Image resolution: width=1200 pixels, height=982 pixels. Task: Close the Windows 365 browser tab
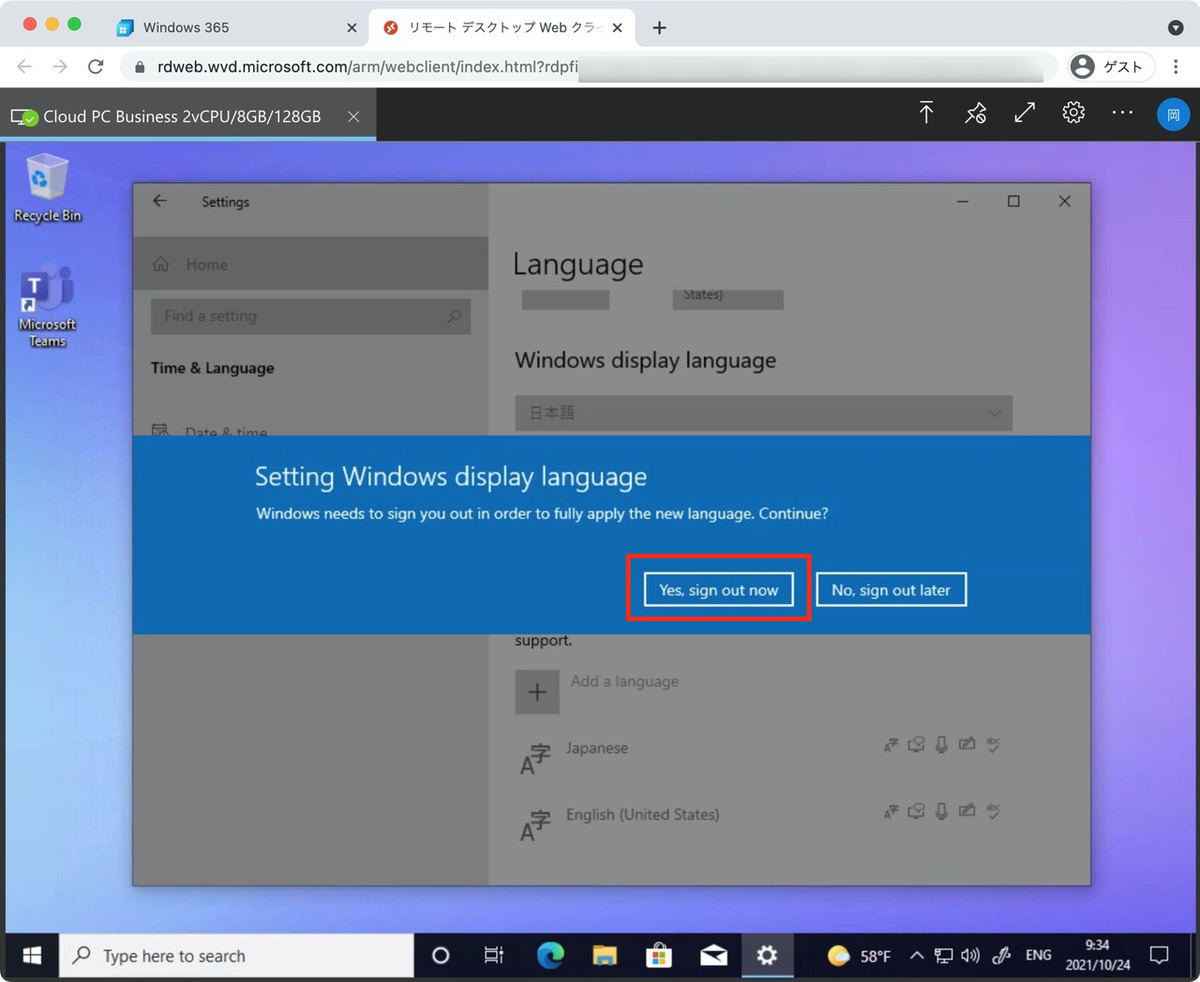[352, 28]
